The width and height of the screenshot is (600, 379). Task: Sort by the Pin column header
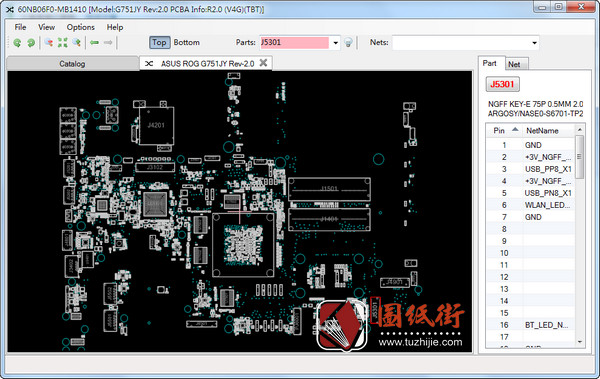[x=505, y=131]
